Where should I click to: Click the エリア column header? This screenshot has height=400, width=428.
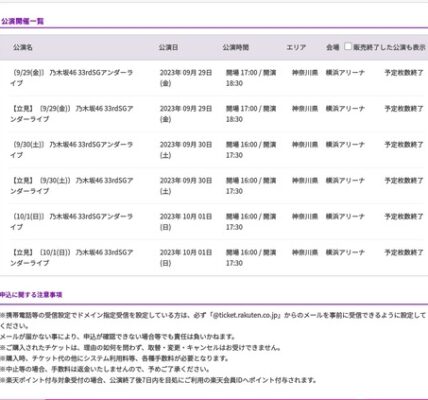(296, 47)
